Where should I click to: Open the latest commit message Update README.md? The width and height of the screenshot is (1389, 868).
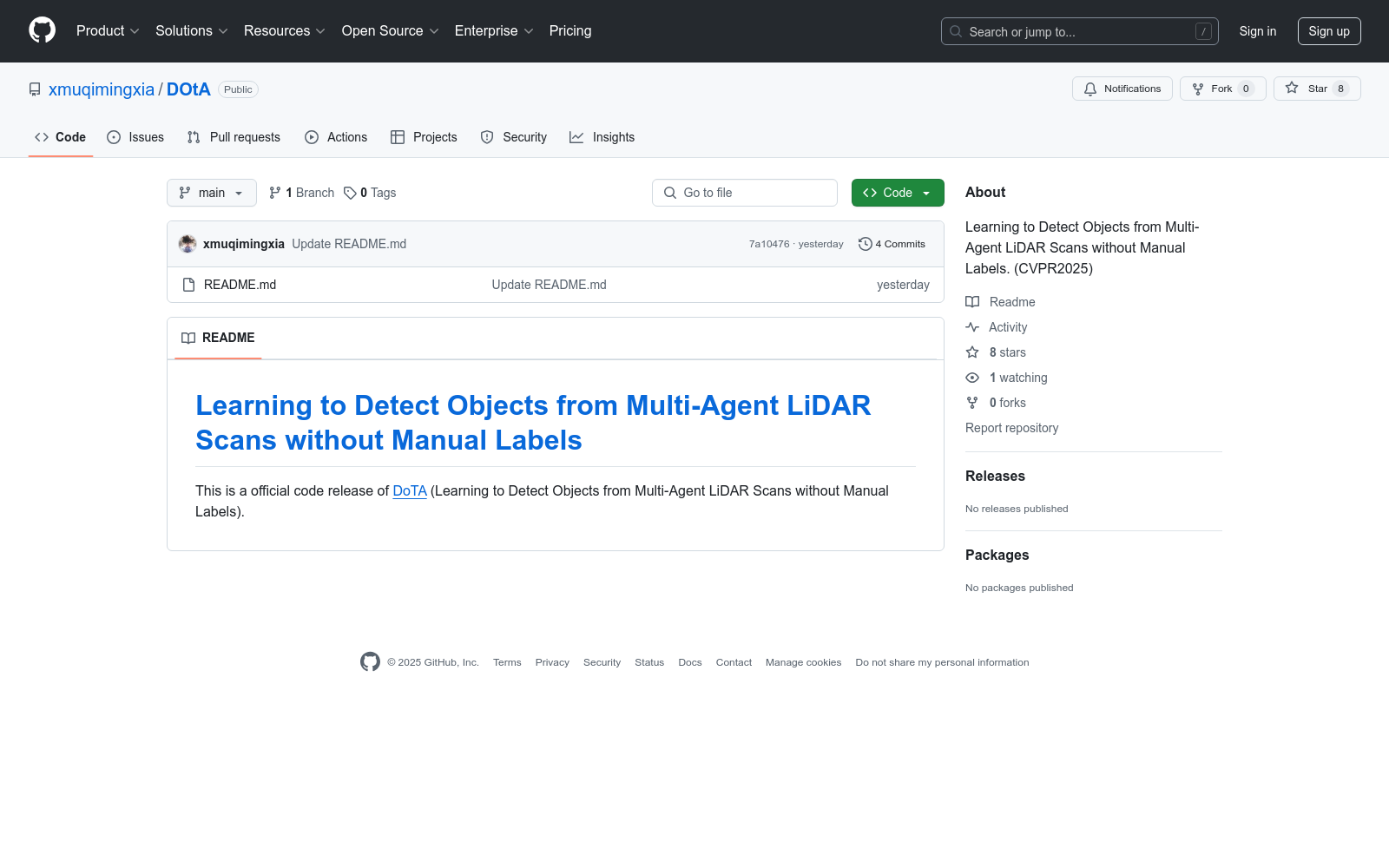[349, 244]
